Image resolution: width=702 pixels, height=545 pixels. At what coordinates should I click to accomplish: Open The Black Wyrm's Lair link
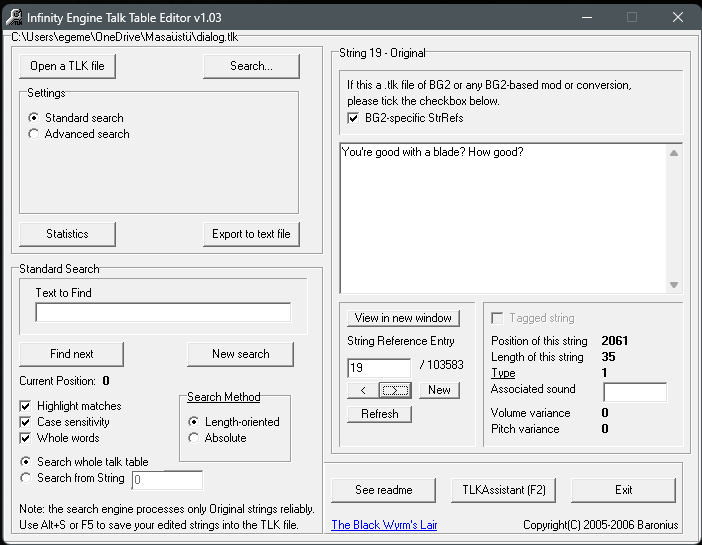(x=384, y=525)
